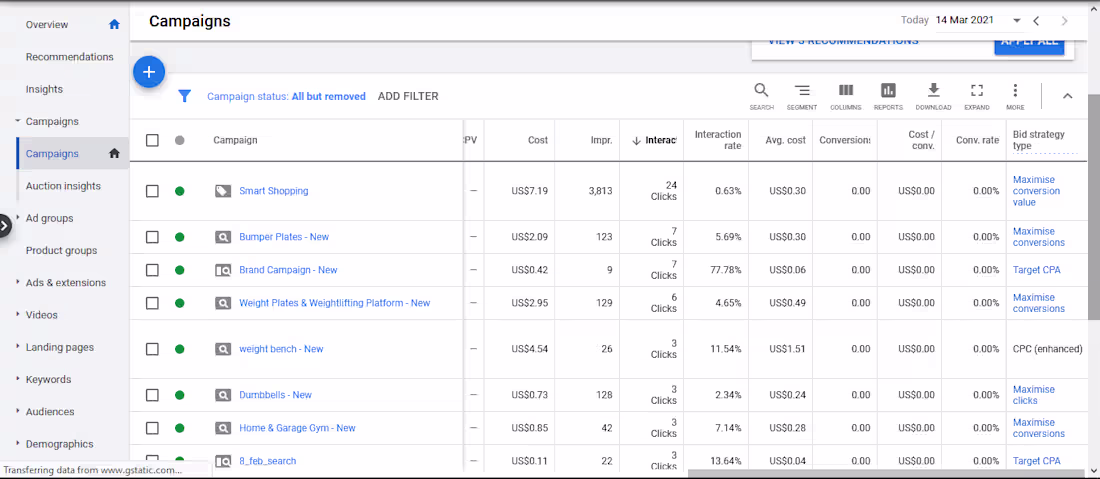Open the Reports chart icon
1100x479 pixels.
tap(888, 95)
